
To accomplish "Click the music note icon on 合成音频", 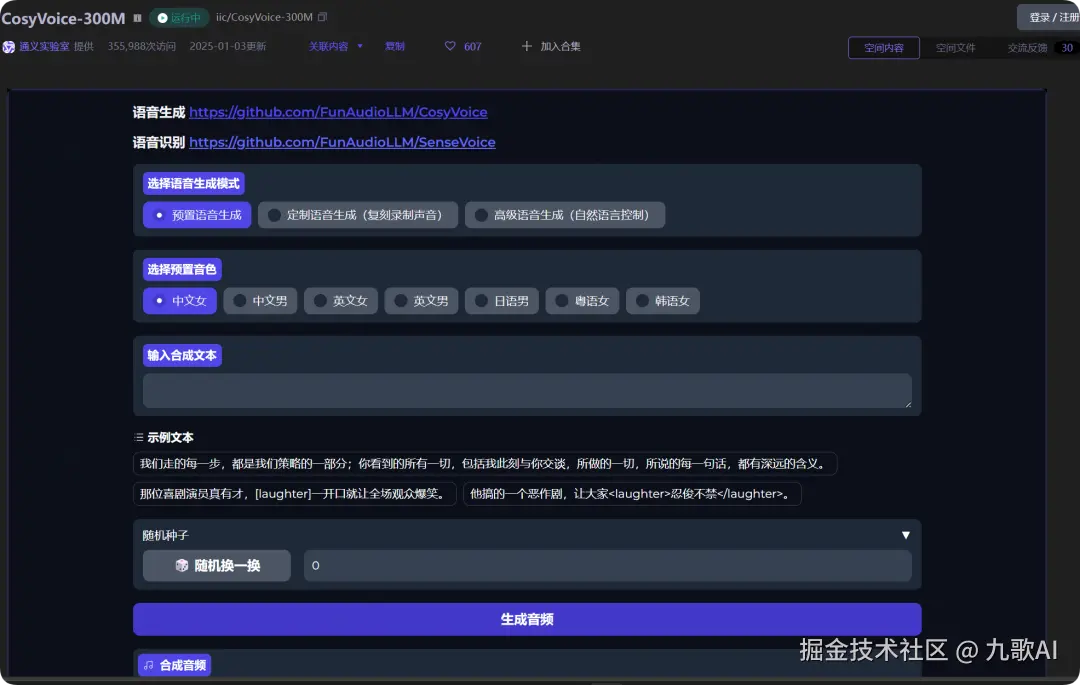I will click(x=151, y=664).
